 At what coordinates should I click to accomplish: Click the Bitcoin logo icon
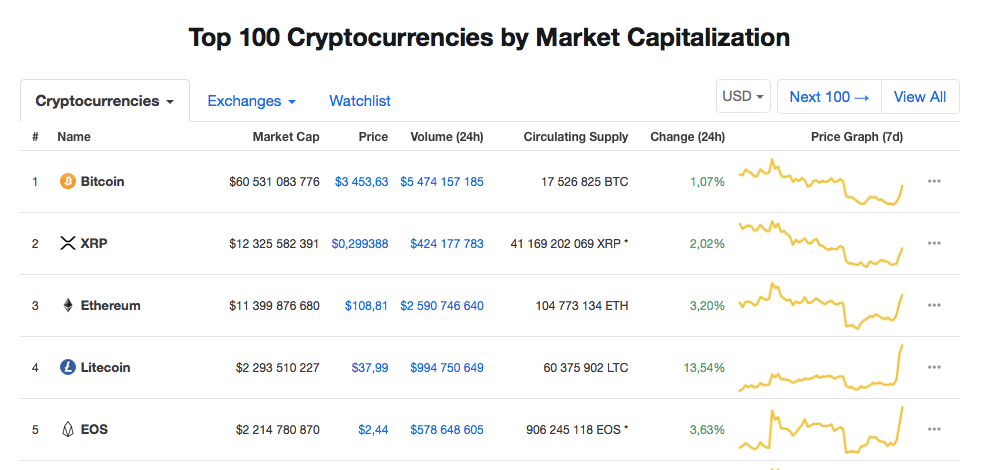67,181
